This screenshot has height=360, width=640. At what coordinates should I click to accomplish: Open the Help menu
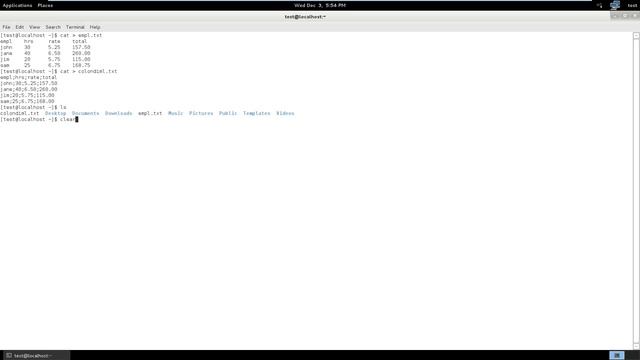(95, 27)
